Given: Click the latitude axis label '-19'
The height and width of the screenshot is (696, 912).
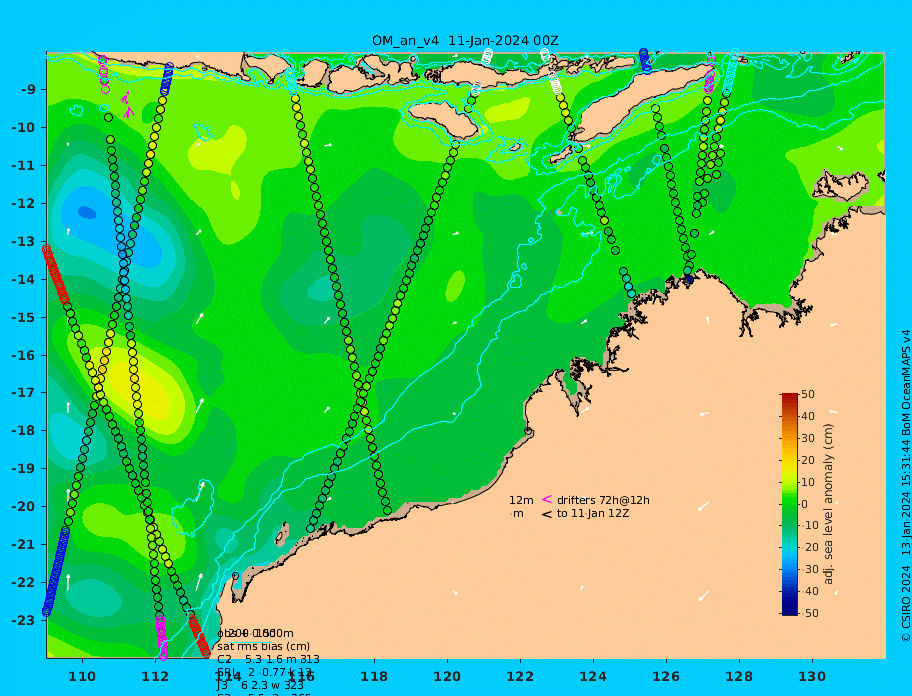Looking at the screenshot, I should coord(23,468).
